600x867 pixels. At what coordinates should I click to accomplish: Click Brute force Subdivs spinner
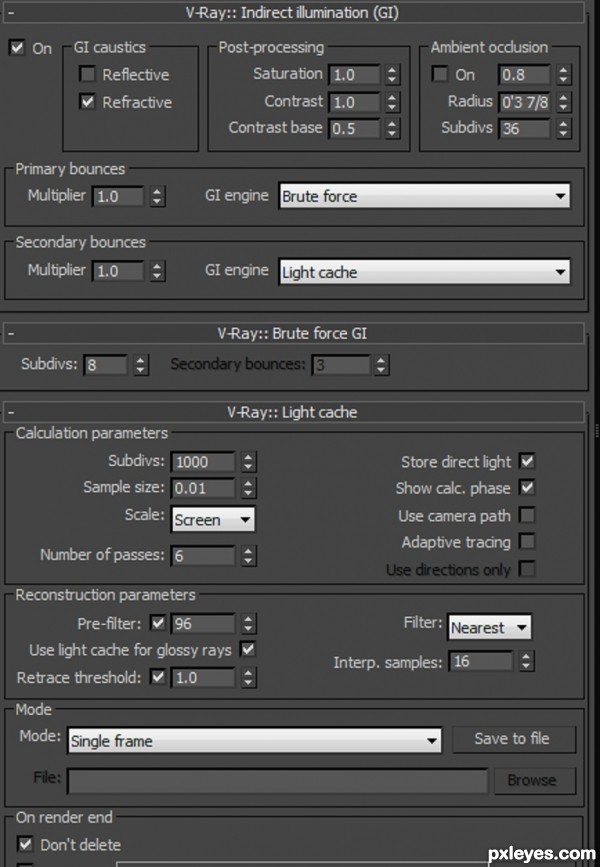click(x=141, y=365)
